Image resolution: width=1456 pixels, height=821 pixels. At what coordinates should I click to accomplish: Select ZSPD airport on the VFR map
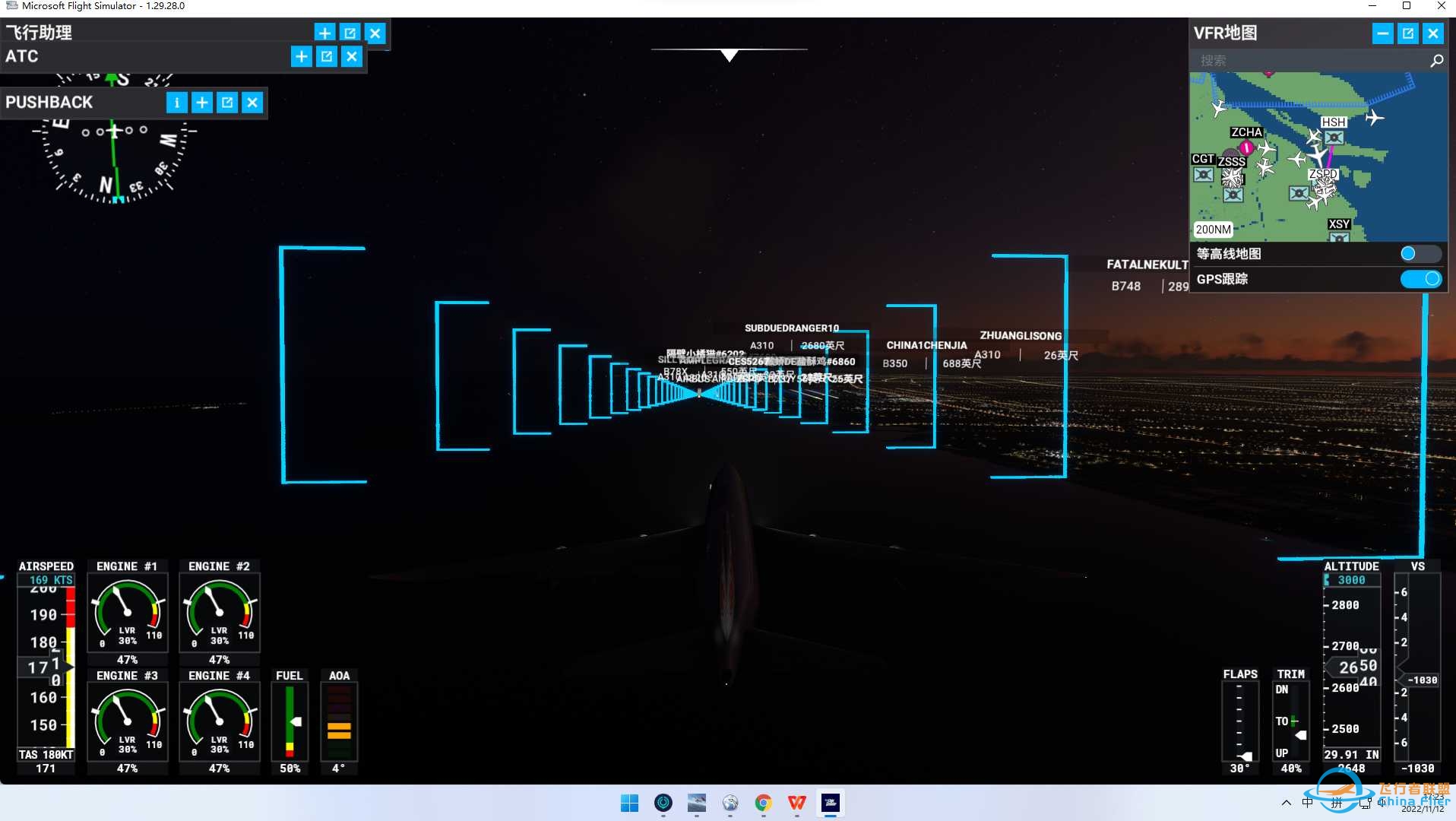click(x=1323, y=175)
